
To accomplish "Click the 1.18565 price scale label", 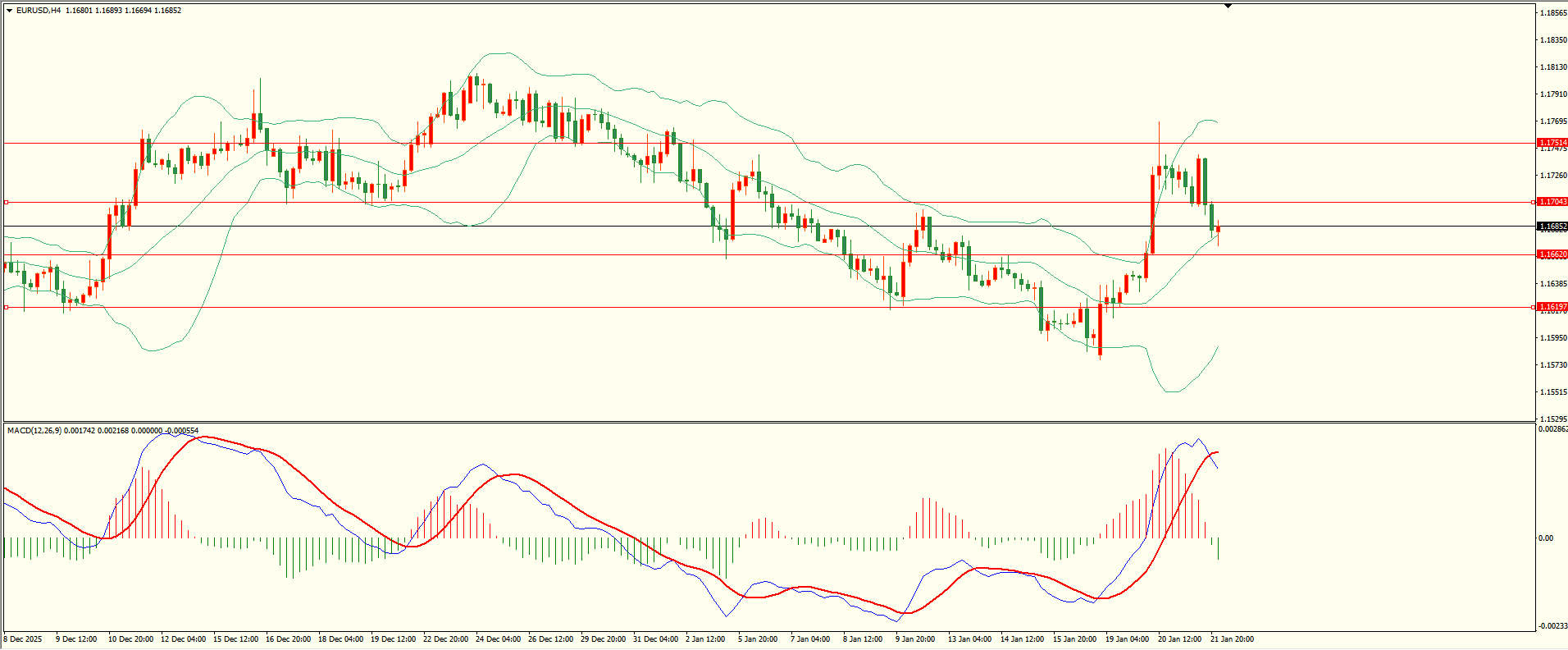I will pyautogui.click(x=1553, y=13).
